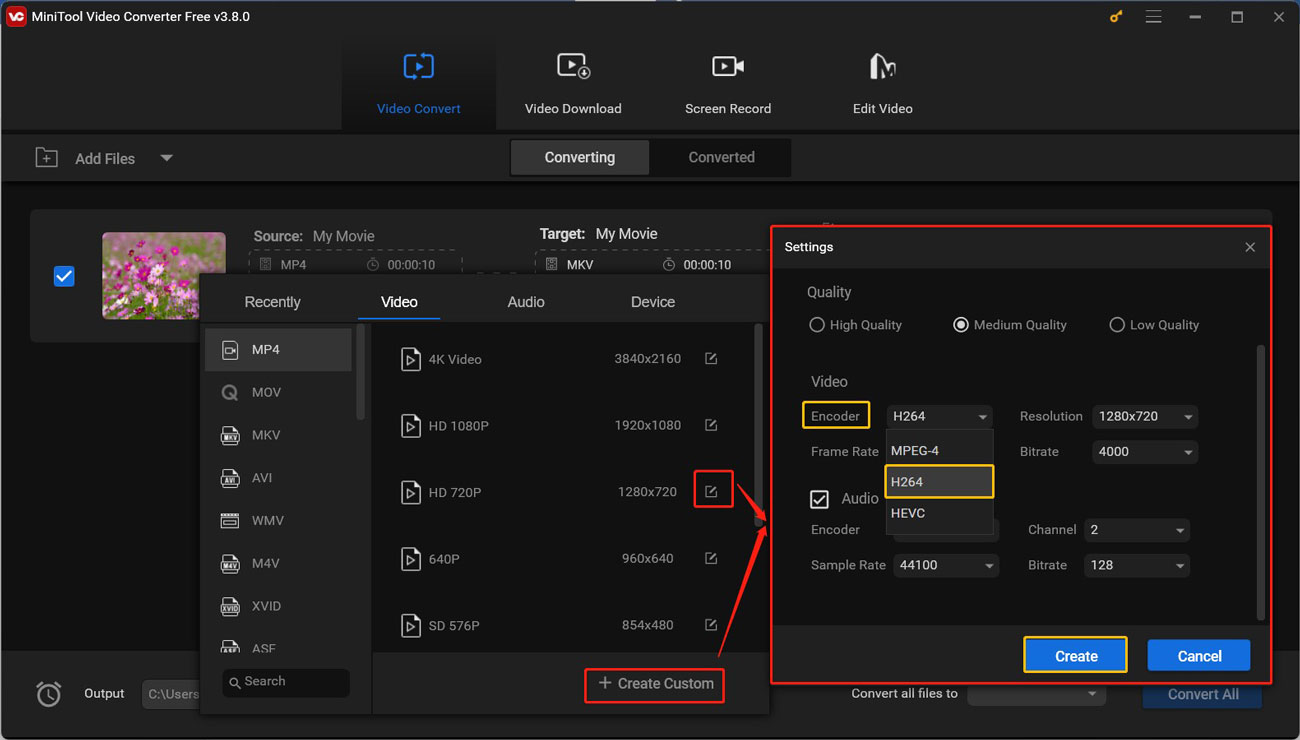Edit the HD 1080P preset
Screen dimensions: 1300x740
tap(711, 425)
